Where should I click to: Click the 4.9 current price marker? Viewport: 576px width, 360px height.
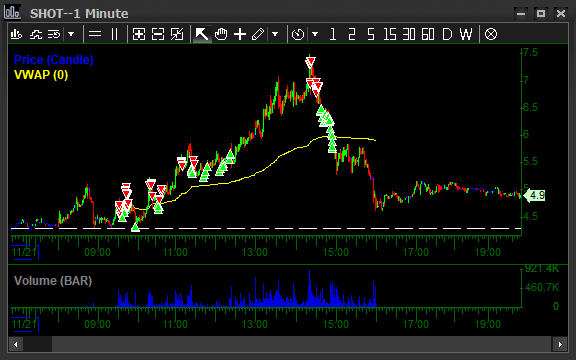(x=534, y=195)
